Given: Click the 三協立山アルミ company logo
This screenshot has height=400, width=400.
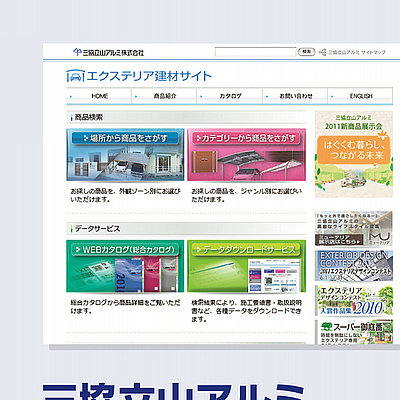Looking at the screenshot, I should coord(108,52).
